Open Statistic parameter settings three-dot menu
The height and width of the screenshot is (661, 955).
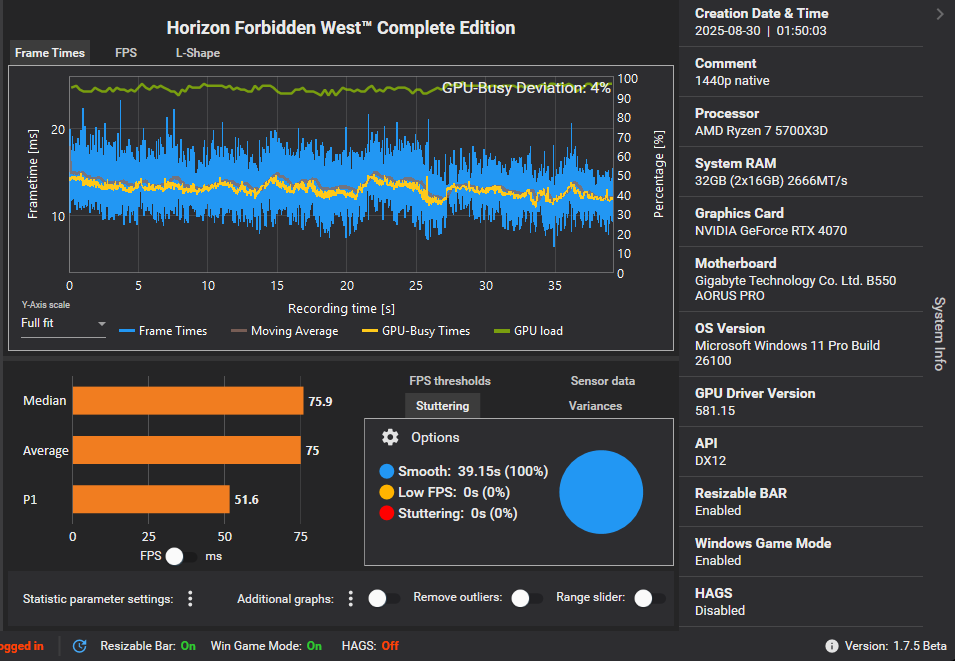(x=190, y=599)
